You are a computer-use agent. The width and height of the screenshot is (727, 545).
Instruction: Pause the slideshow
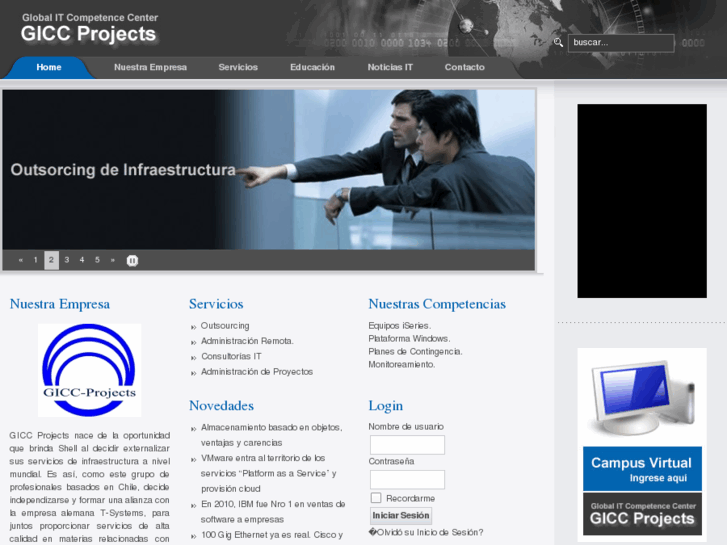coord(132,261)
